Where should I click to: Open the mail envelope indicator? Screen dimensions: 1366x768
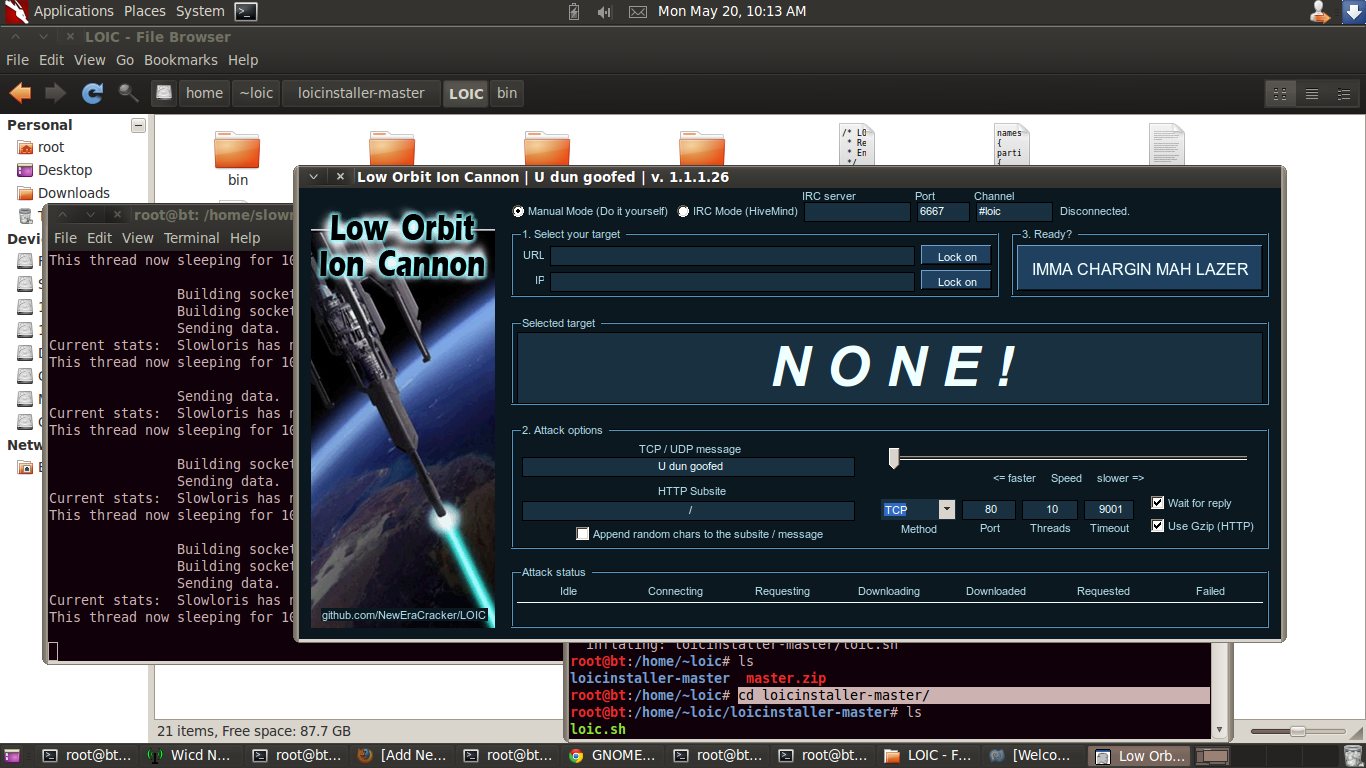pos(637,12)
